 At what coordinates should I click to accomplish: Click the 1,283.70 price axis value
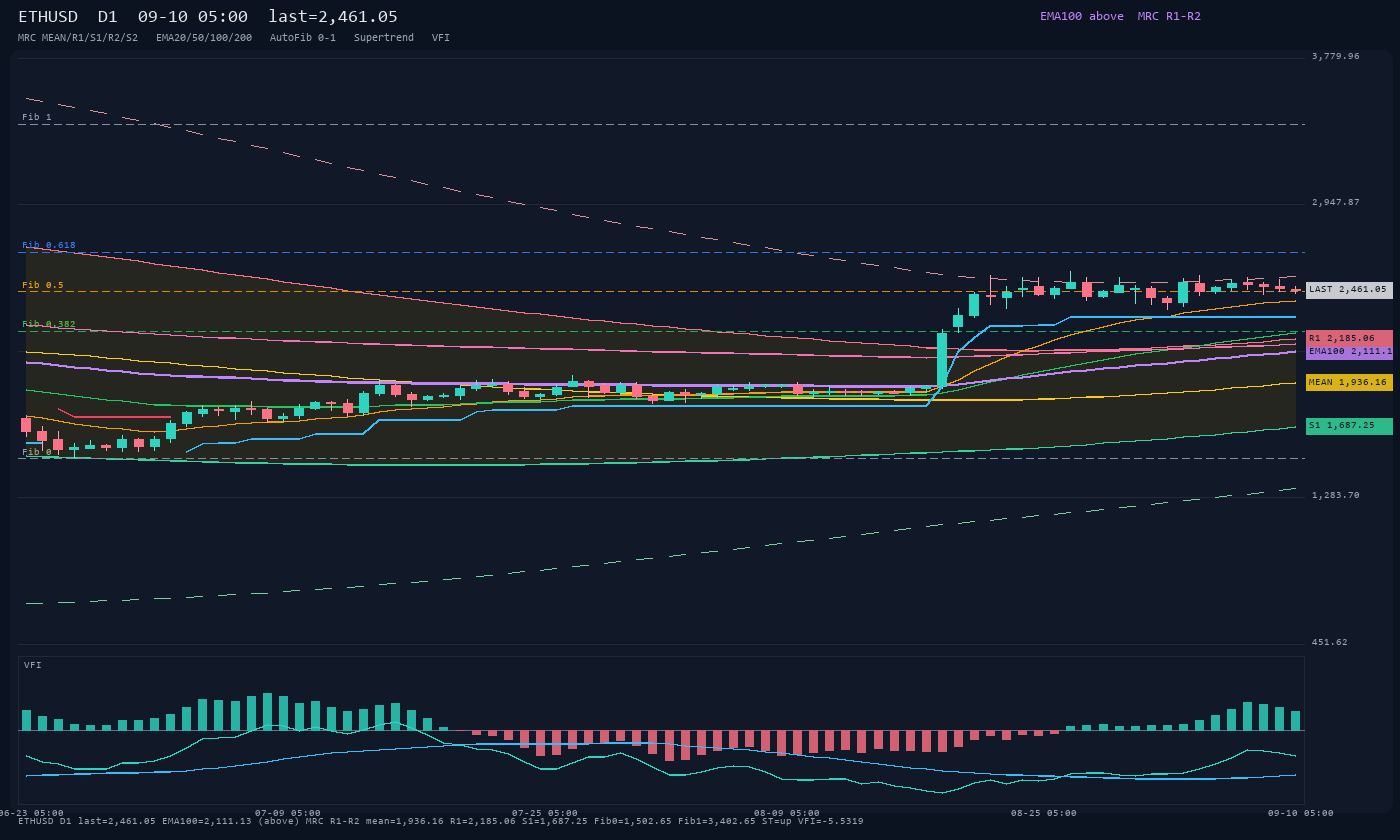[1336, 495]
